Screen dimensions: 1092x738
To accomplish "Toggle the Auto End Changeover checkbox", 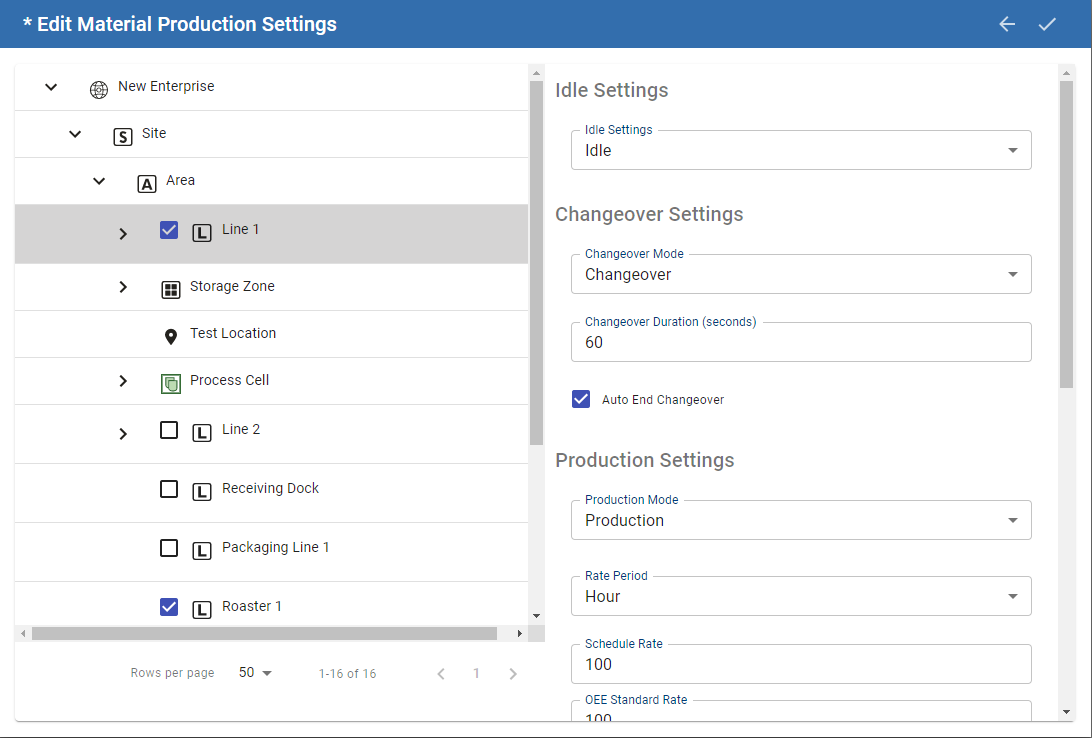I will tap(581, 399).
